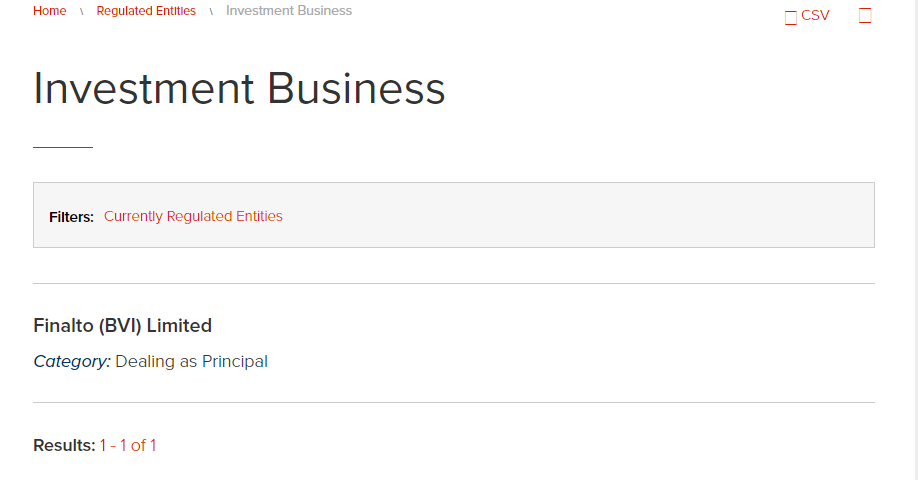Screen dimensions: 918x480
Task: Click the short red line under the heading
Action: pos(63,148)
